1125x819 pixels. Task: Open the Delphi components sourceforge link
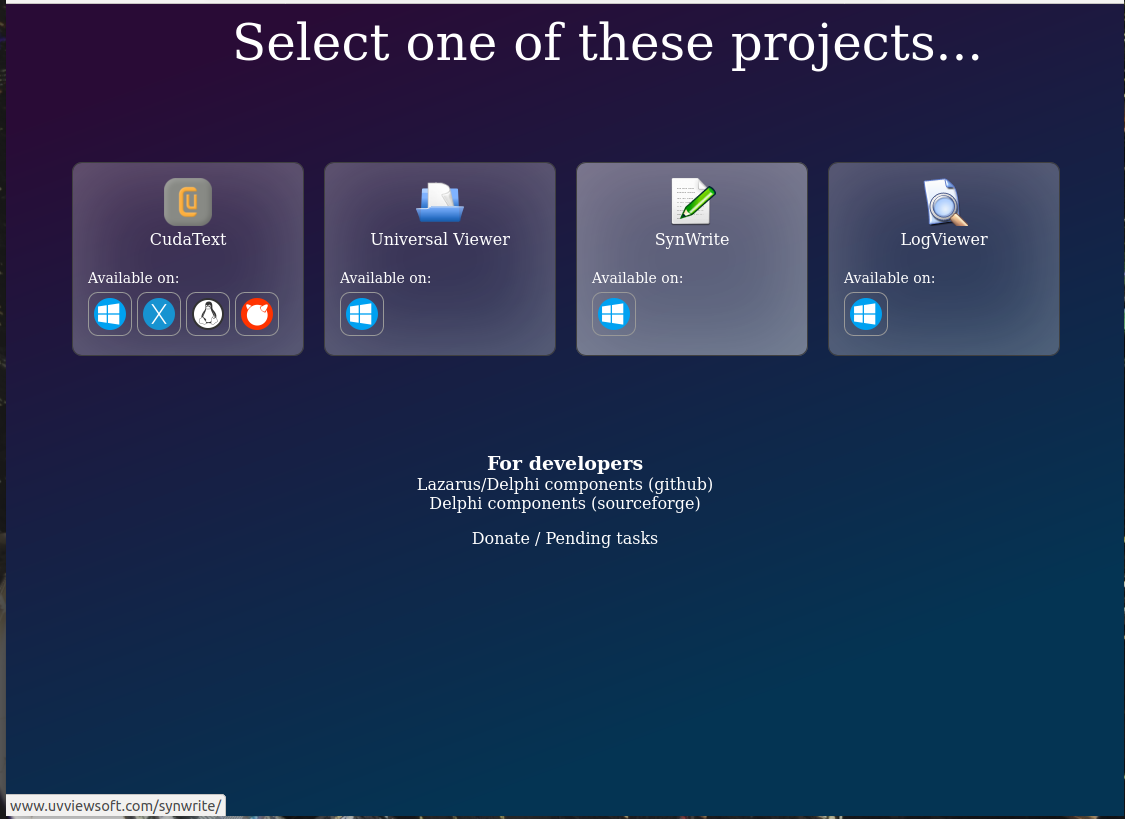(x=565, y=503)
